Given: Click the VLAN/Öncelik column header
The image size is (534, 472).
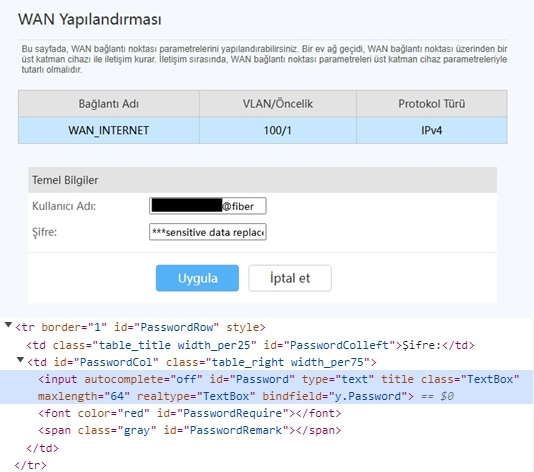Looking at the screenshot, I should (x=278, y=104).
